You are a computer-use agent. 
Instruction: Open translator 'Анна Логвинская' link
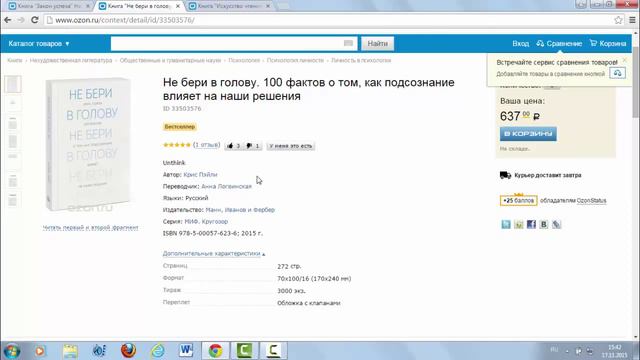click(x=227, y=187)
